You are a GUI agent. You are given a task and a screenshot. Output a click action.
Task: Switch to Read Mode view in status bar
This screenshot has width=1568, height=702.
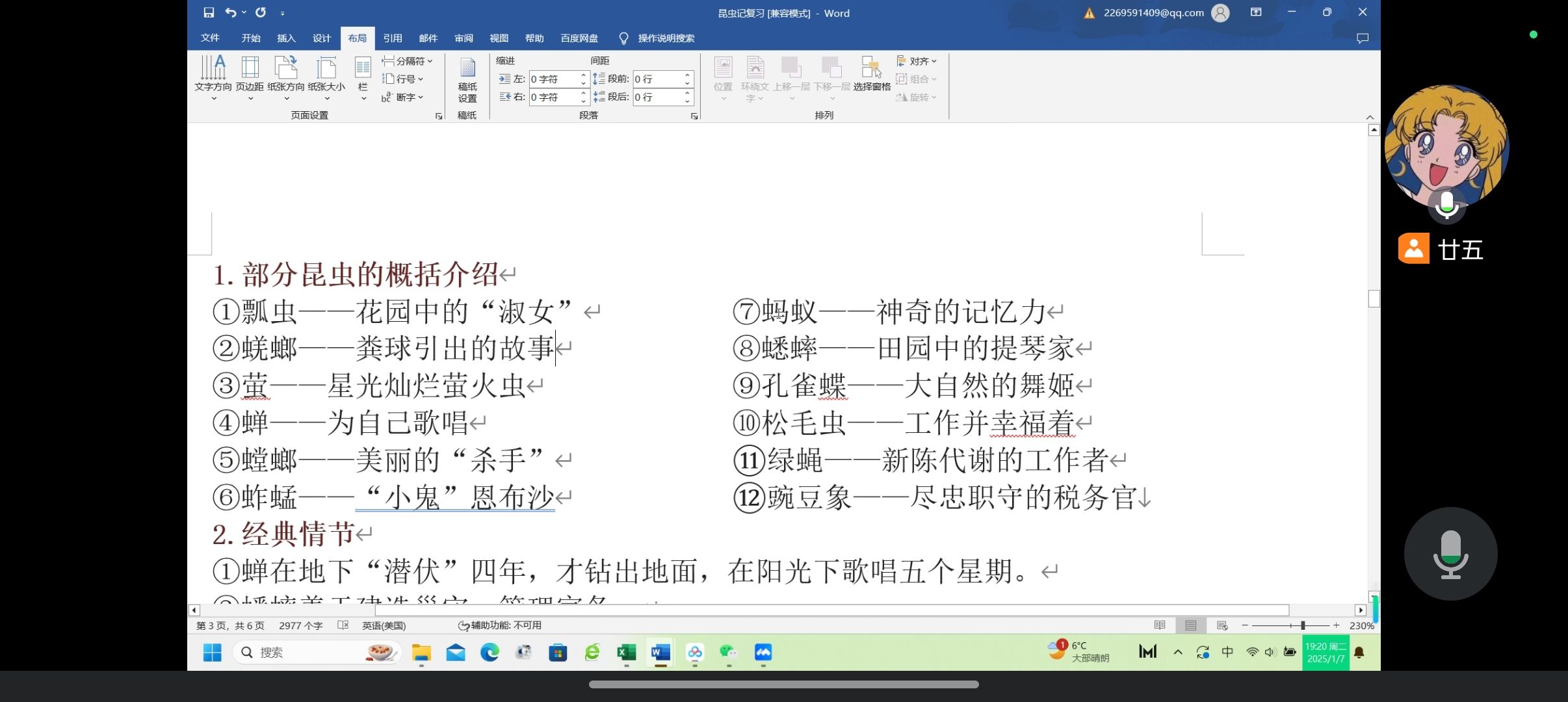(x=1159, y=625)
